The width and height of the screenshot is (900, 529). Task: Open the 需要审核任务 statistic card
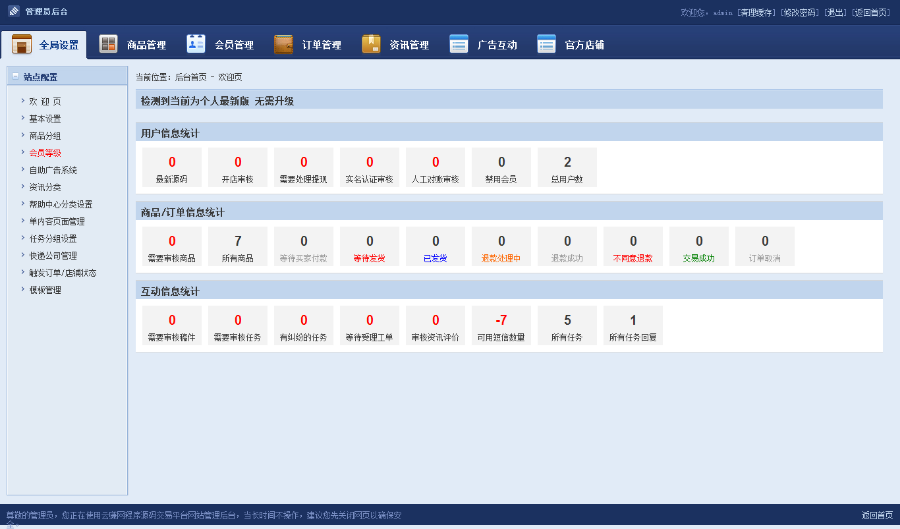tap(238, 325)
